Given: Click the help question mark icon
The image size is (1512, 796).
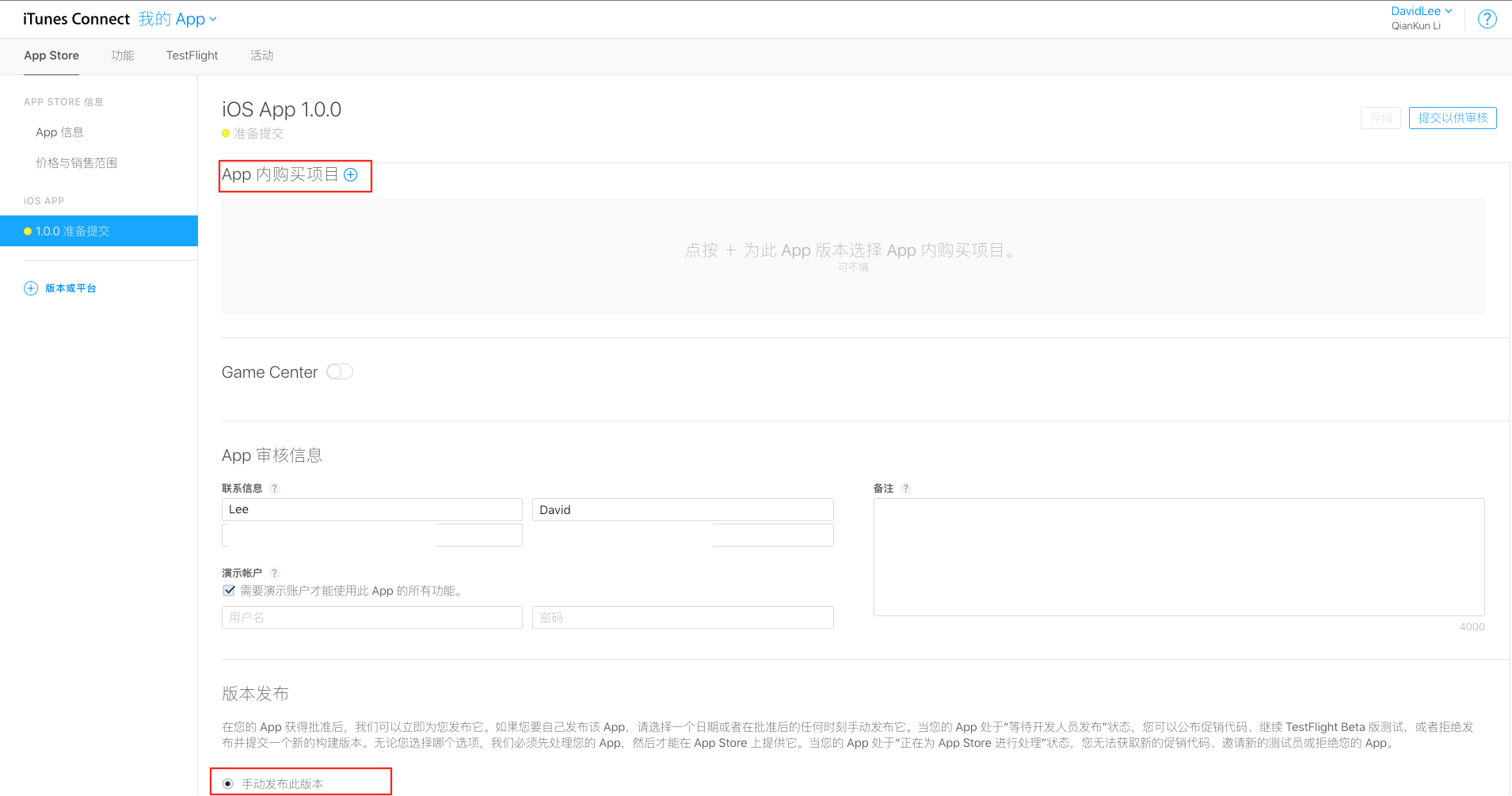Looking at the screenshot, I should coord(1487,19).
